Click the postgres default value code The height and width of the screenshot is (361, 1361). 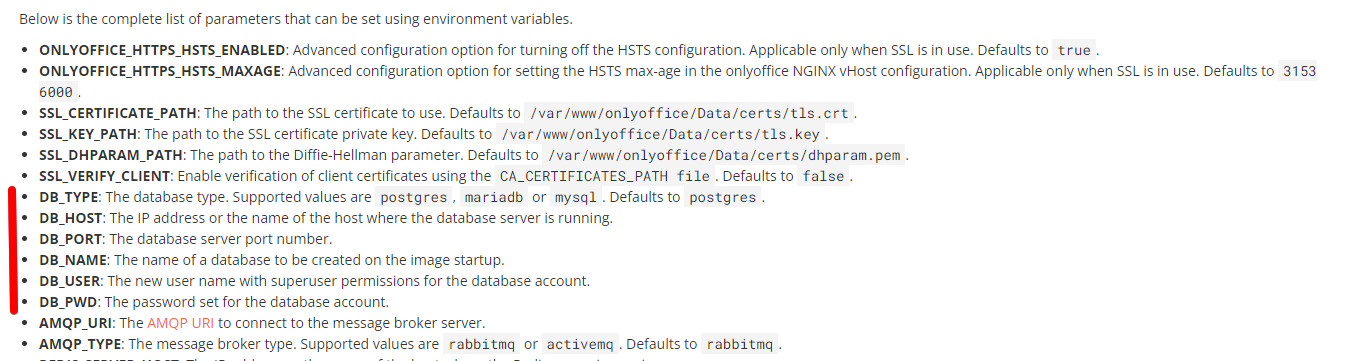725,197
